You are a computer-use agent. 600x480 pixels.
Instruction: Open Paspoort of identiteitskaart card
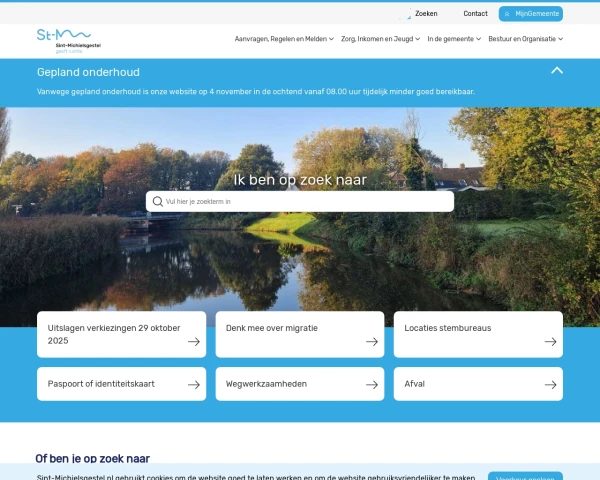(x=121, y=384)
